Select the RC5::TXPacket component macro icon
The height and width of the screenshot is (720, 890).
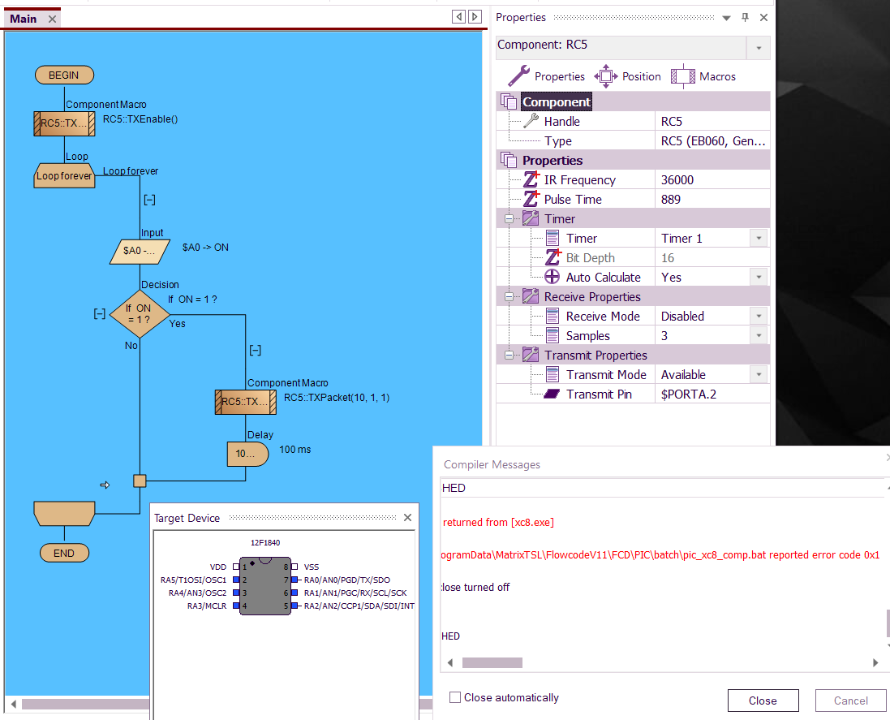246,402
